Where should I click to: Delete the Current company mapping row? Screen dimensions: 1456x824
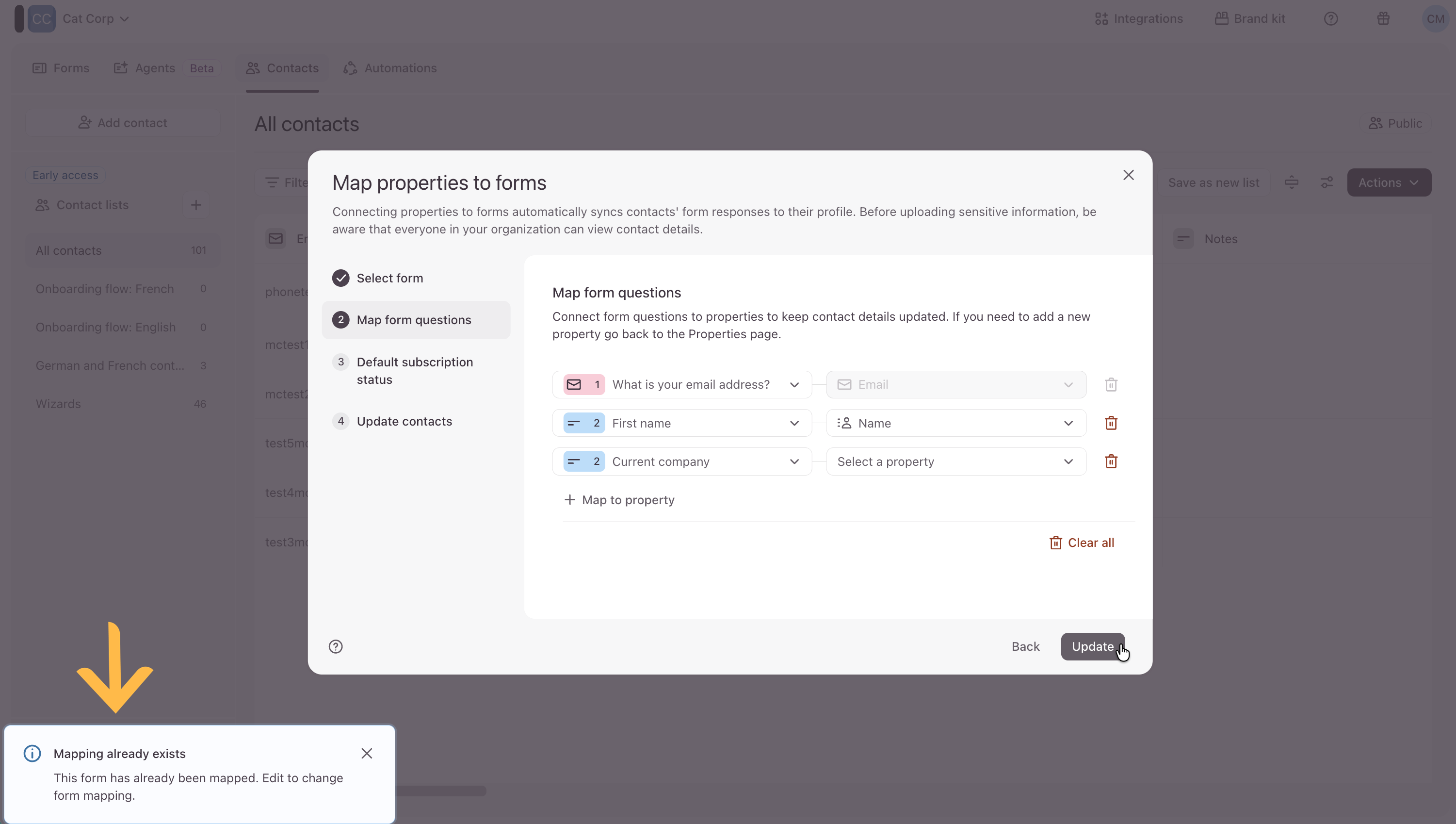(1111, 461)
